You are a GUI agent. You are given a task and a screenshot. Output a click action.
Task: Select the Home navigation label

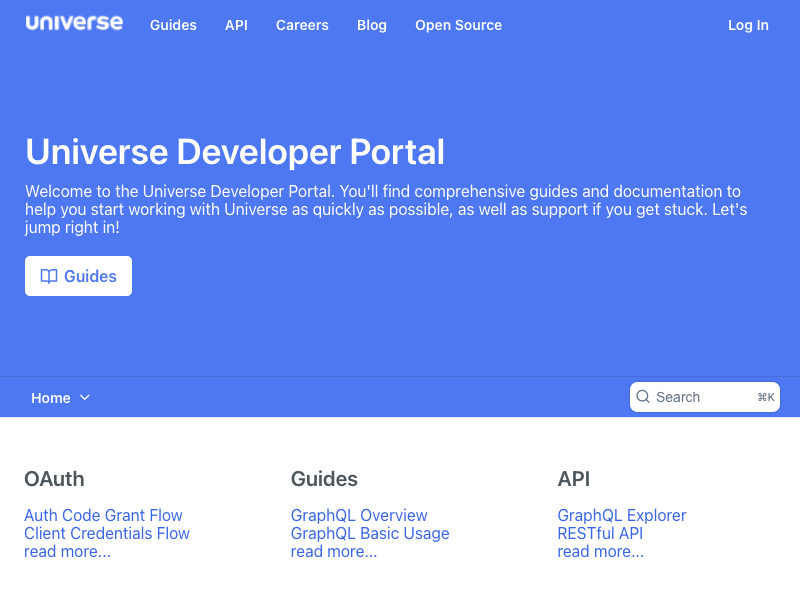coord(51,398)
